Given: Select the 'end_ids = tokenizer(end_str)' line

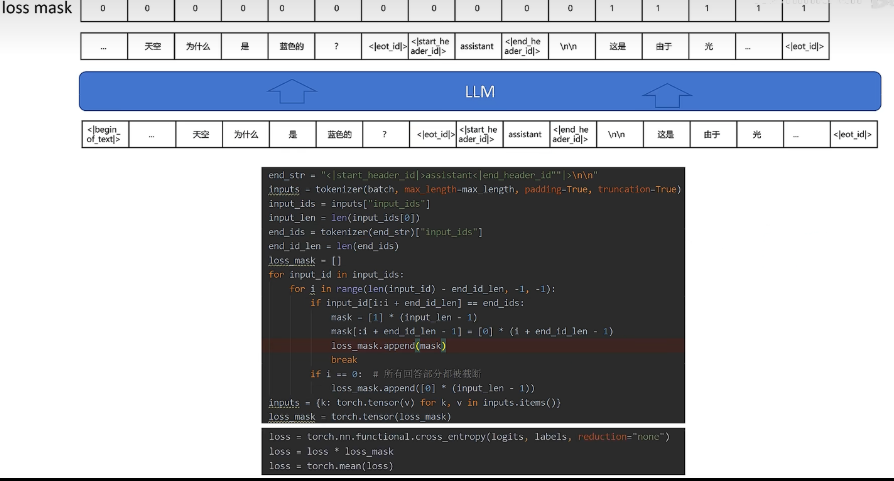Looking at the screenshot, I should [375, 232].
